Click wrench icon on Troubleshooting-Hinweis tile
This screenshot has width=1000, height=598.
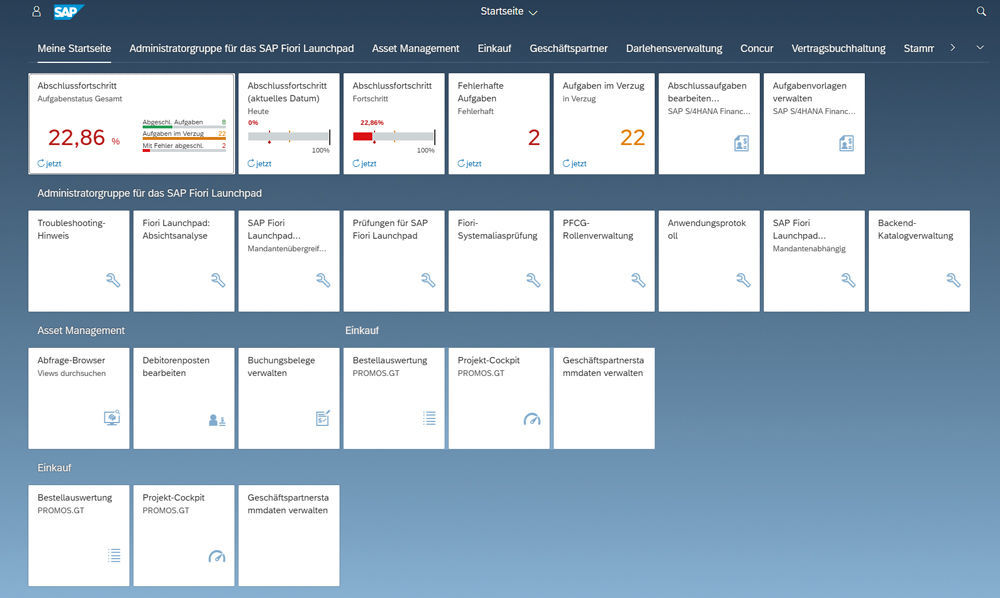[x=113, y=281]
